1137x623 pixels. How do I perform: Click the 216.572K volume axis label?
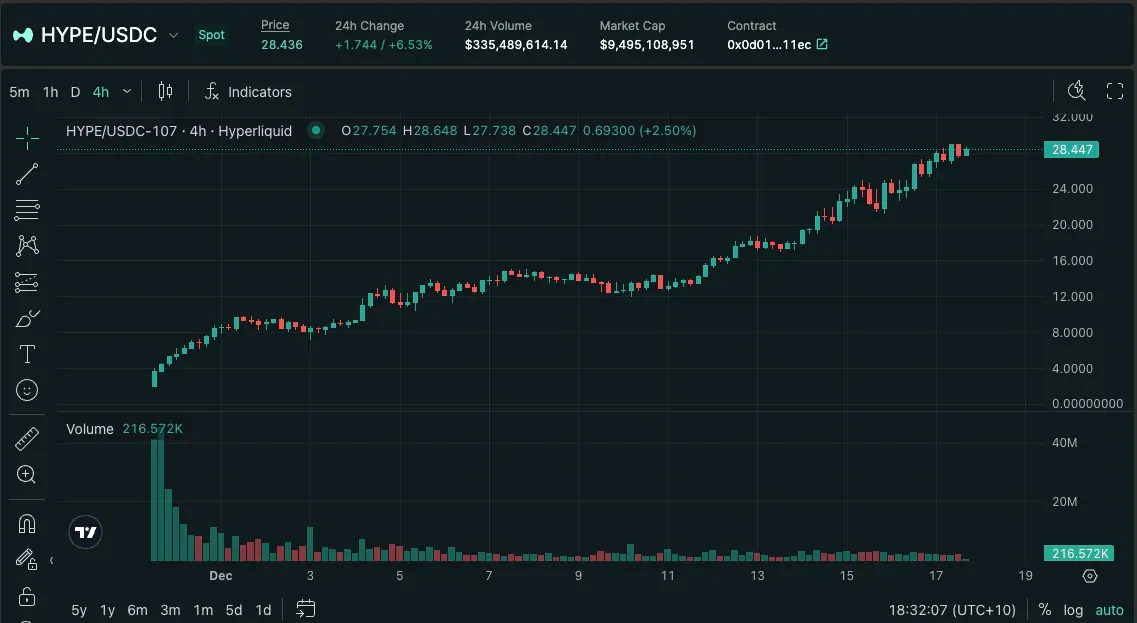point(1080,553)
